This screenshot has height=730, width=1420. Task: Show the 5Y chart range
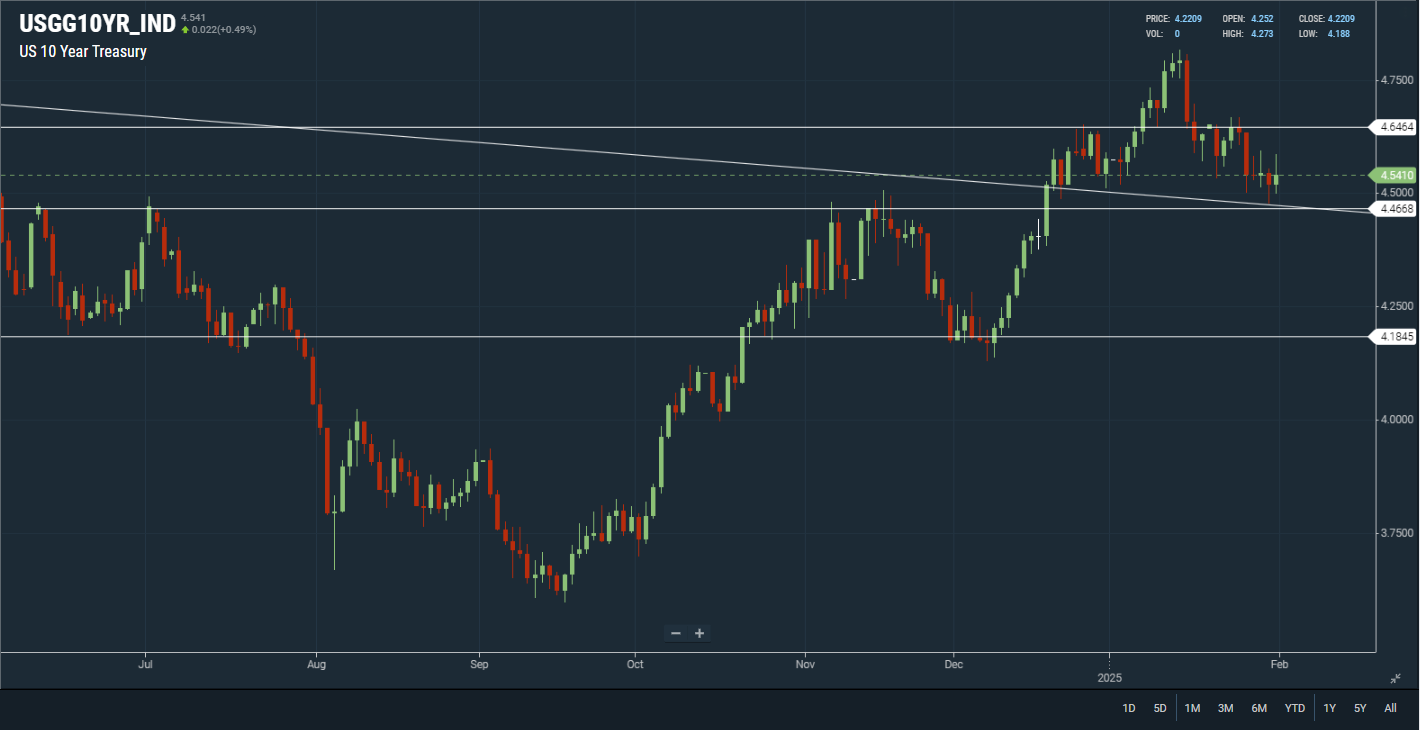1360,708
